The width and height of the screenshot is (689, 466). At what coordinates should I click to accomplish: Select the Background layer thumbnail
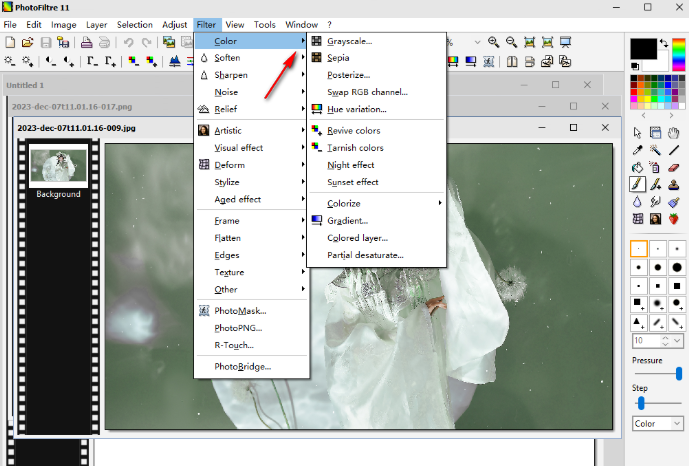[58, 166]
